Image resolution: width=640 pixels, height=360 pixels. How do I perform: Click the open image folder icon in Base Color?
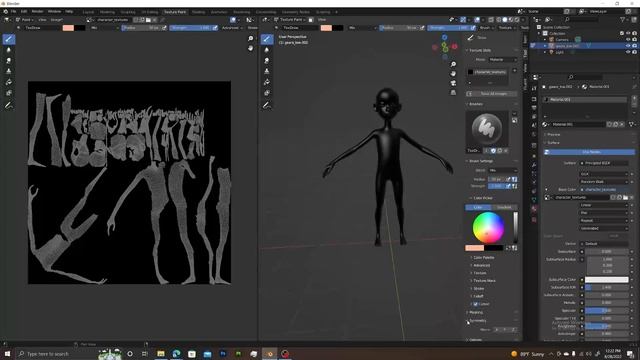click(x=625, y=198)
